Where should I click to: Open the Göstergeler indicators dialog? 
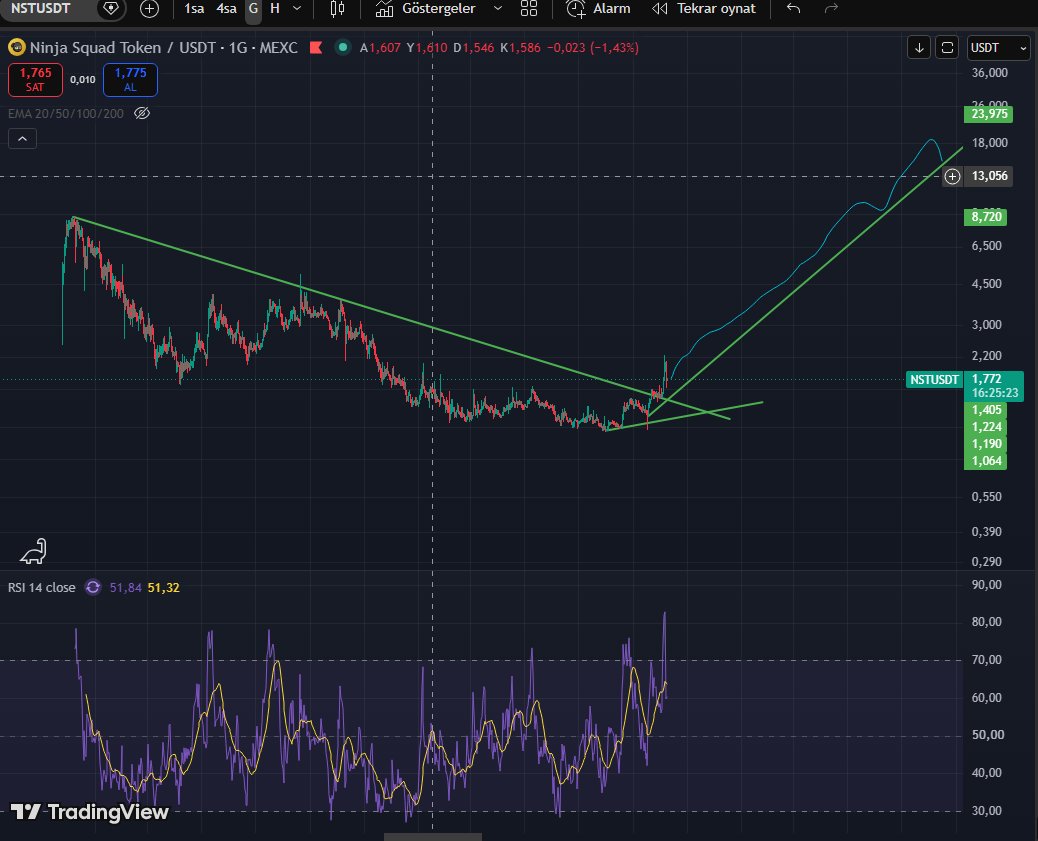(x=426, y=9)
